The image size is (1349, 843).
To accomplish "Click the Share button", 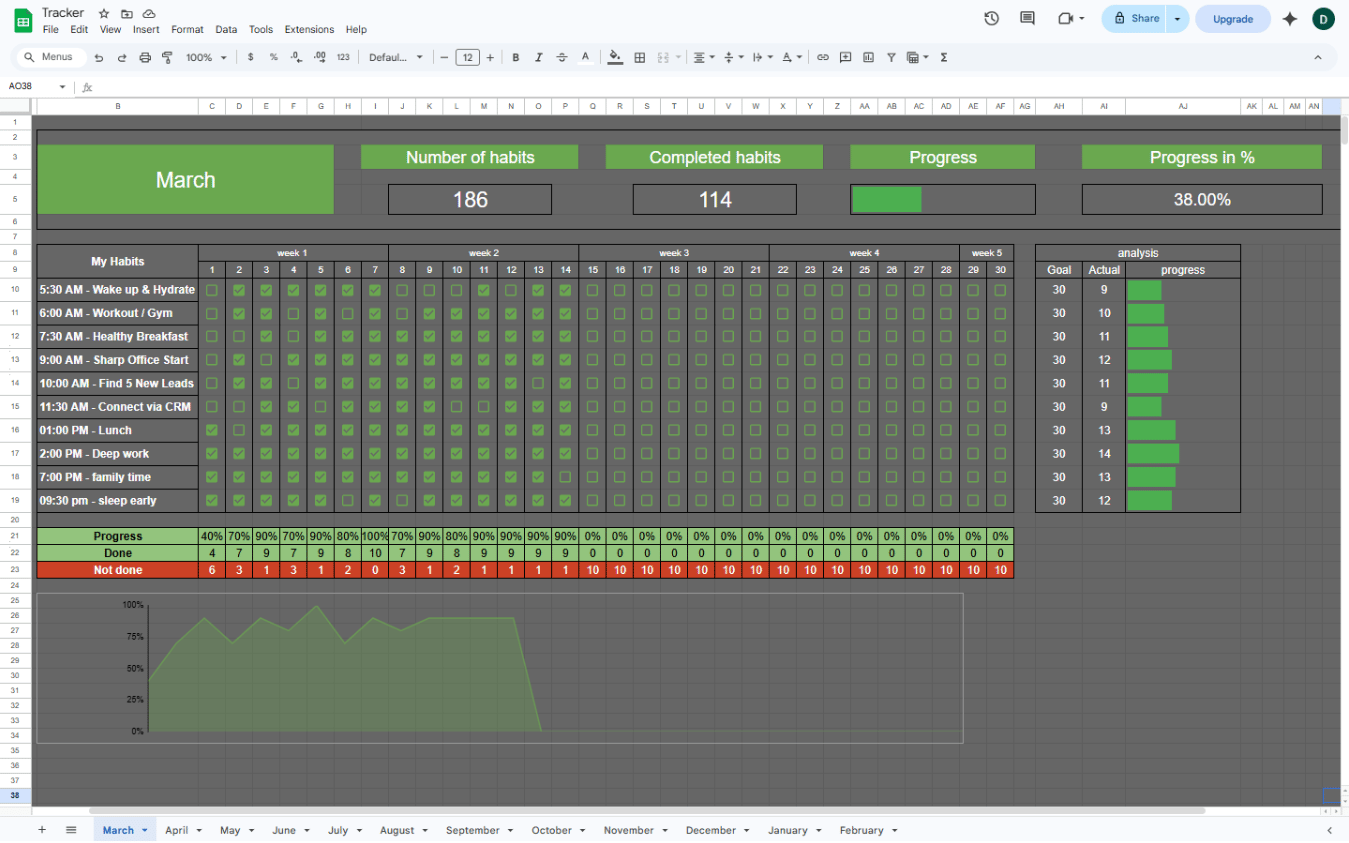I will click(1135, 18).
